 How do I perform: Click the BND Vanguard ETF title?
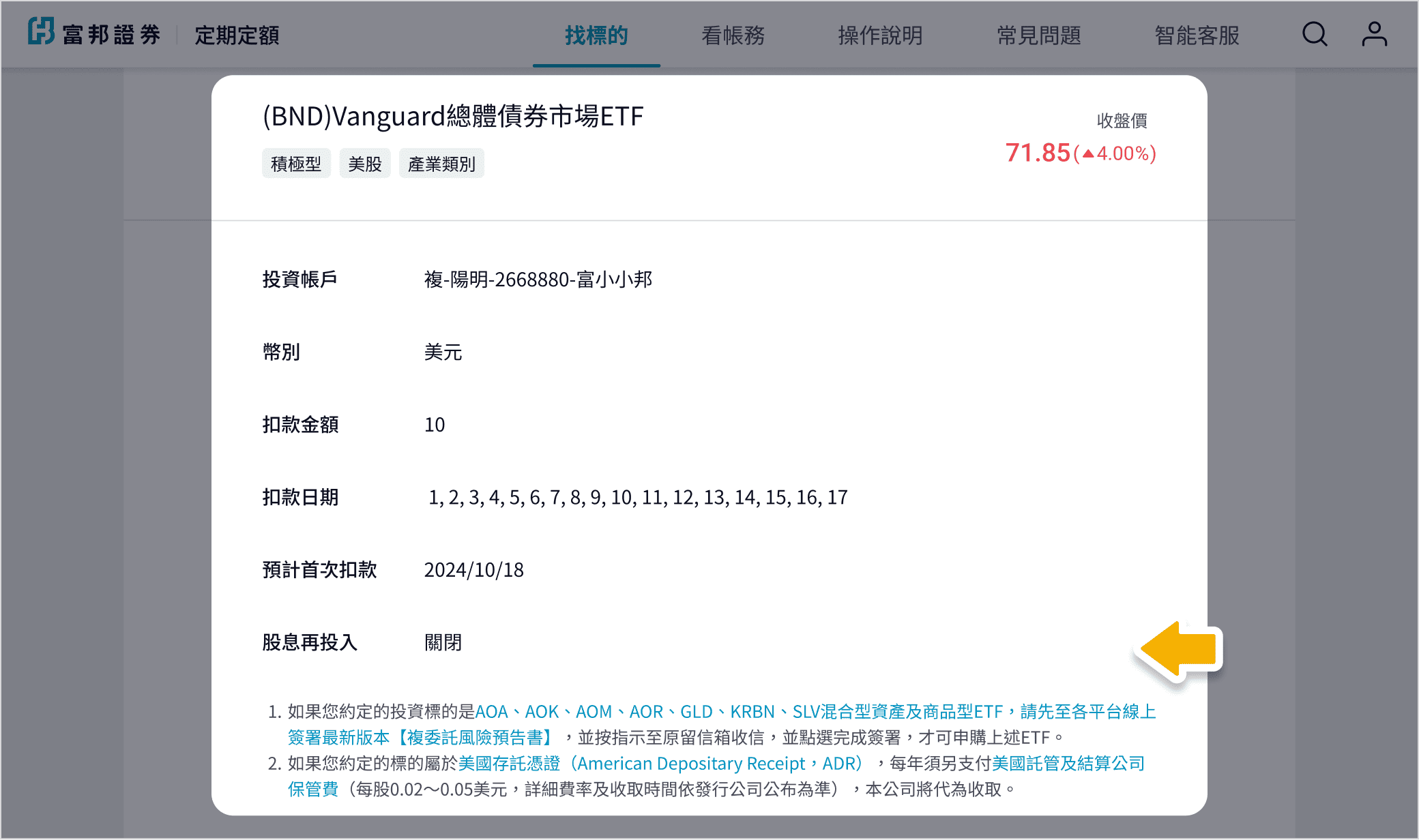tap(453, 116)
